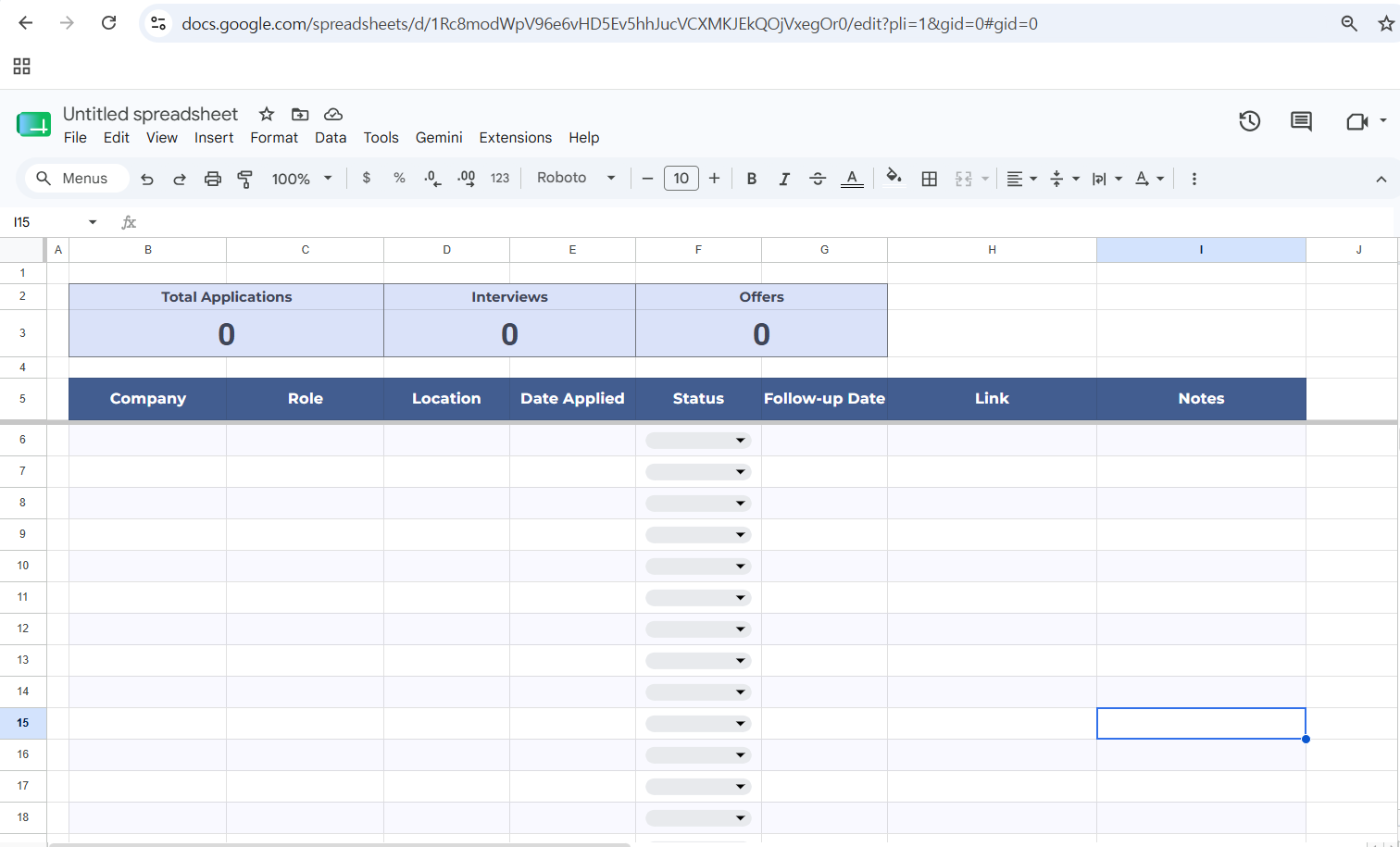The height and width of the screenshot is (847, 1400).
Task: Collapse the toolbar with the up chevron
Action: click(1381, 179)
